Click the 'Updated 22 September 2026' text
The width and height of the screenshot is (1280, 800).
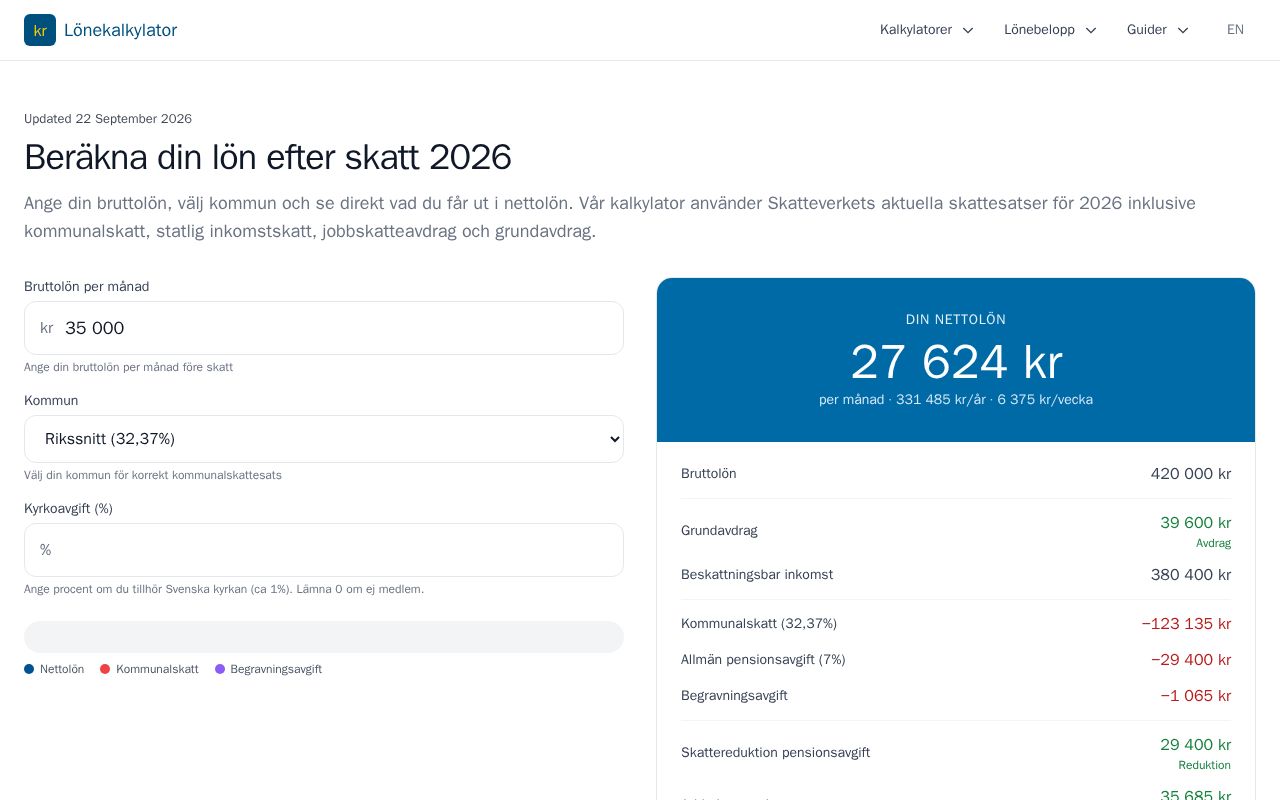point(108,119)
